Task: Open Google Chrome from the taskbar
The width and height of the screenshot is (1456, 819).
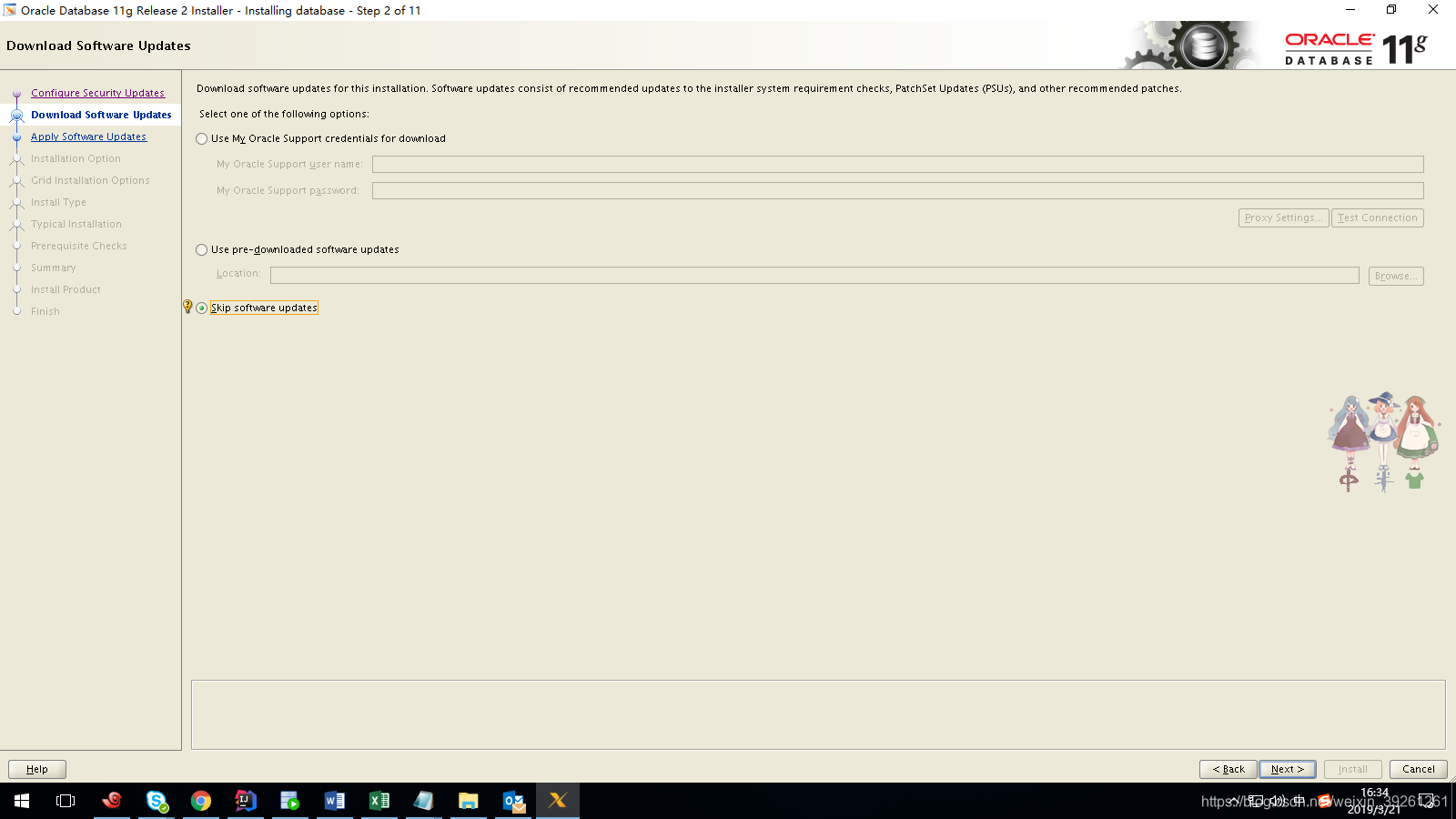Action: click(201, 801)
